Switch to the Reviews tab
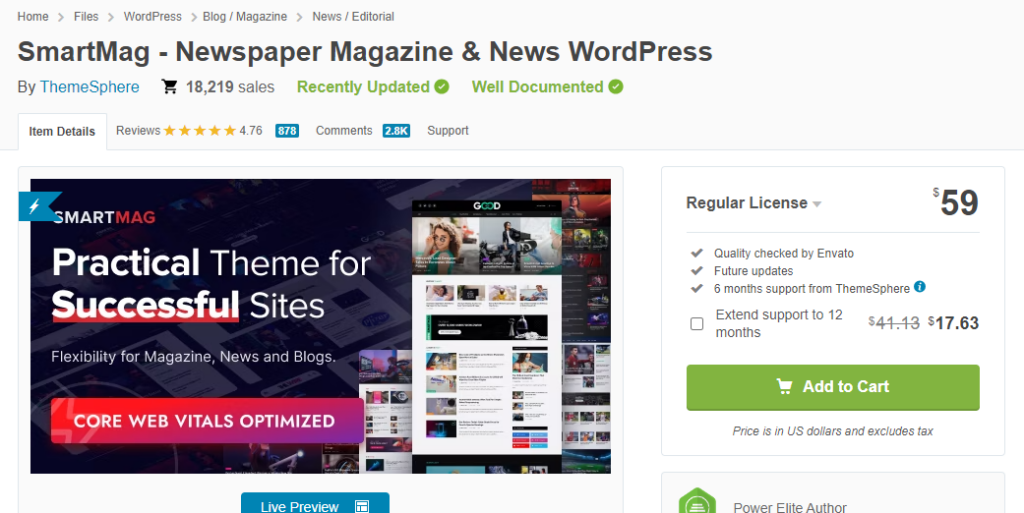Viewport: 1024px width, 513px height. [138, 131]
